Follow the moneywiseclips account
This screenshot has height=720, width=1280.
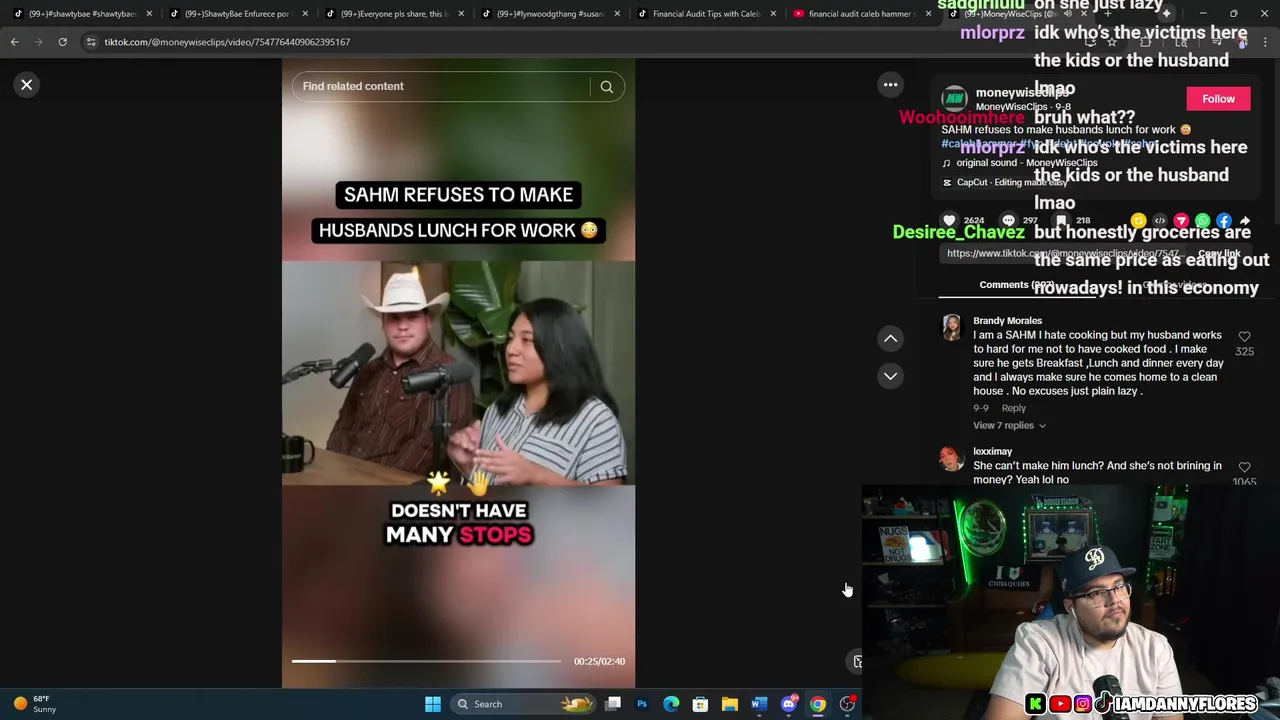pyautogui.click(x=1218, y=99)
